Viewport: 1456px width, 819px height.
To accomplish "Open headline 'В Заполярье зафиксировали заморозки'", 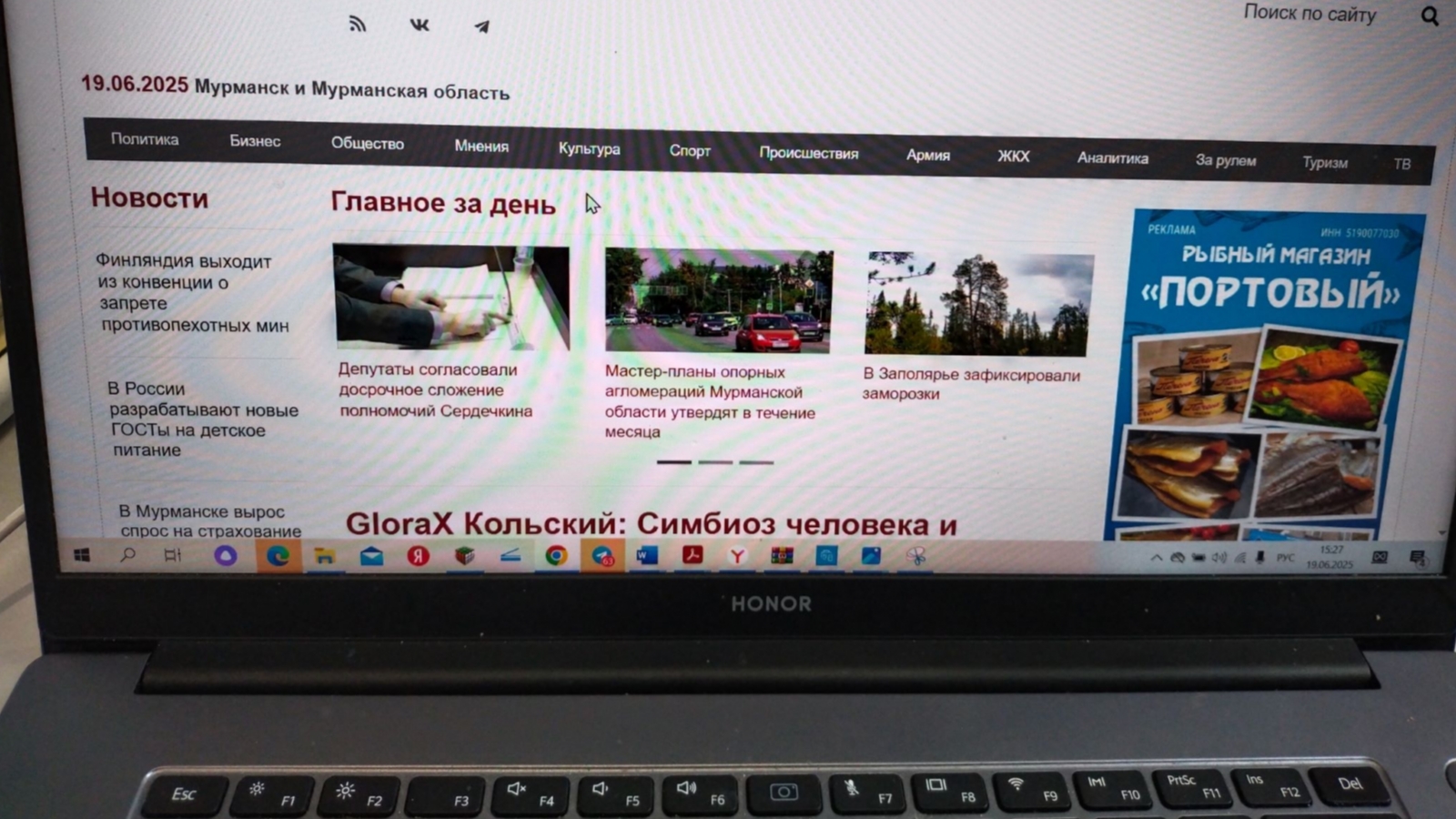I will click(x=971, y=384).
